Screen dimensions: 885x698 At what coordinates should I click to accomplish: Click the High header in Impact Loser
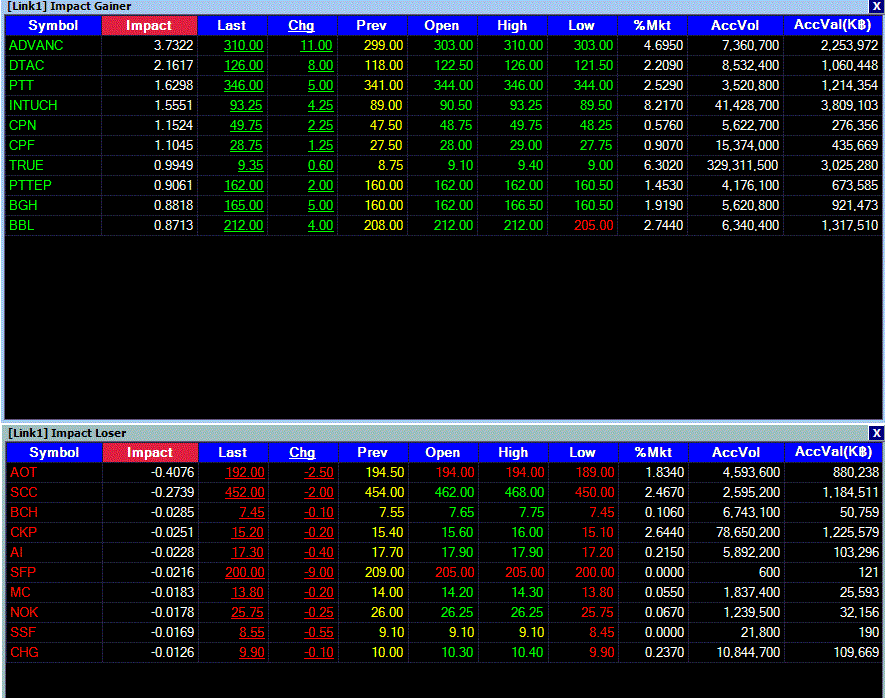513,452
